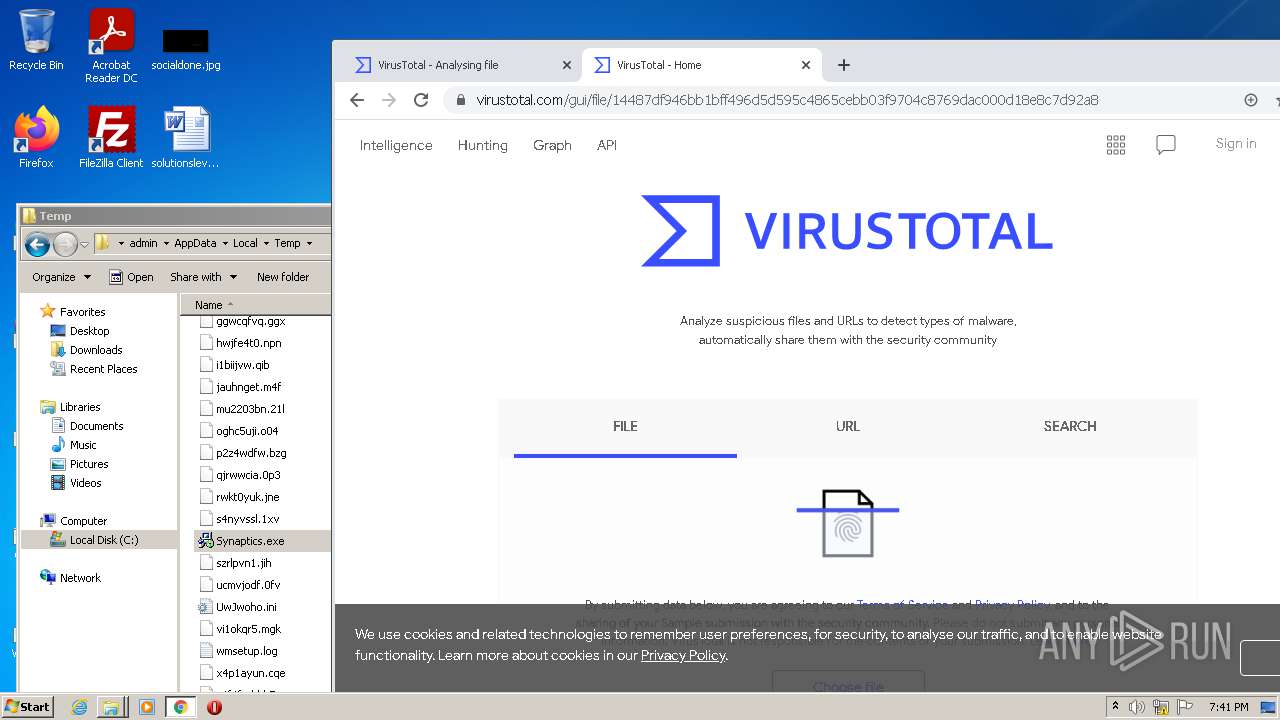Launch Acrobat Reader DC desktop shortcut
Viewport: 1280px width, 720px height.
pos(111,45)
